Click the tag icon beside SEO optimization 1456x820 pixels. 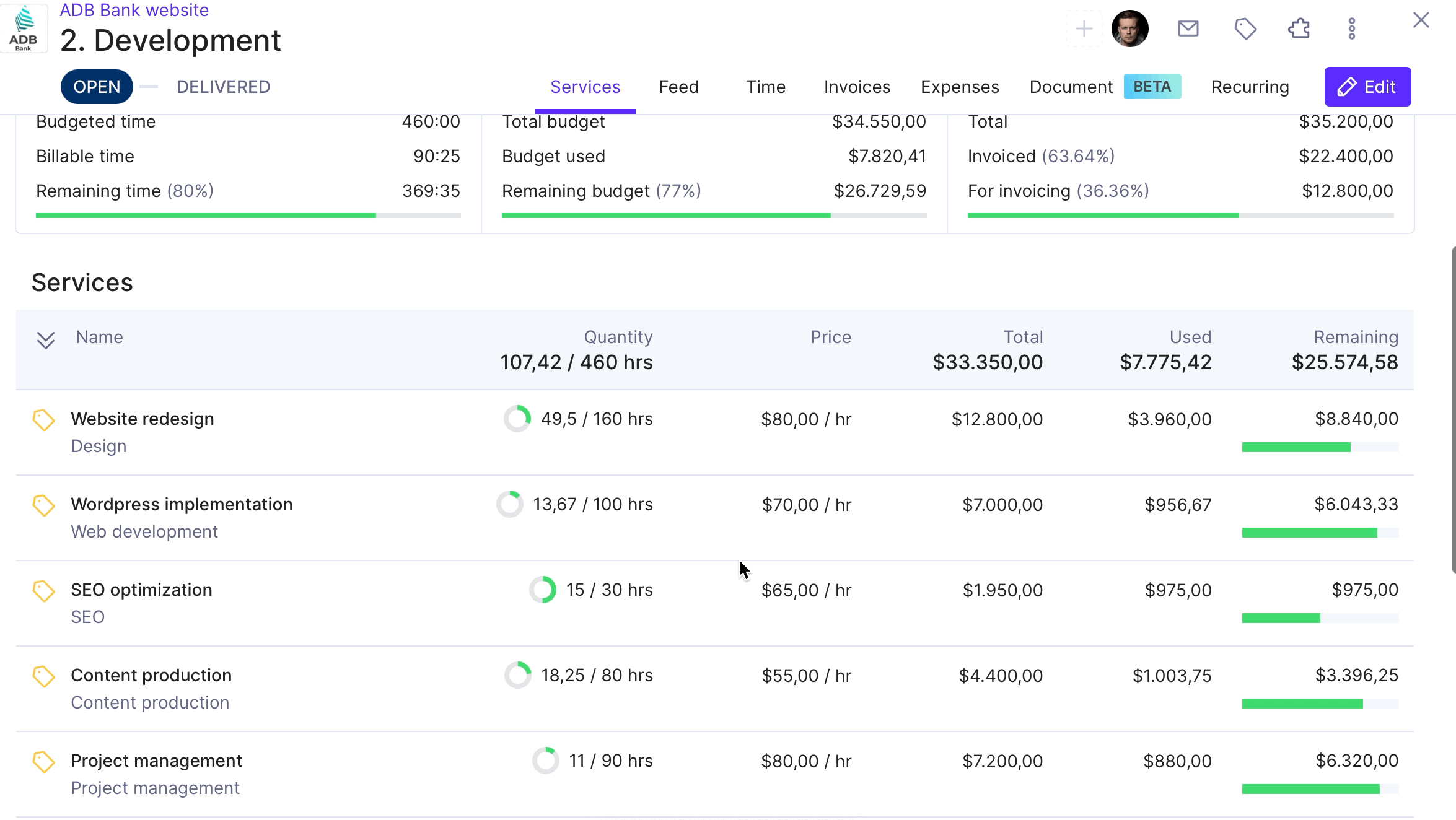(43, 591)
